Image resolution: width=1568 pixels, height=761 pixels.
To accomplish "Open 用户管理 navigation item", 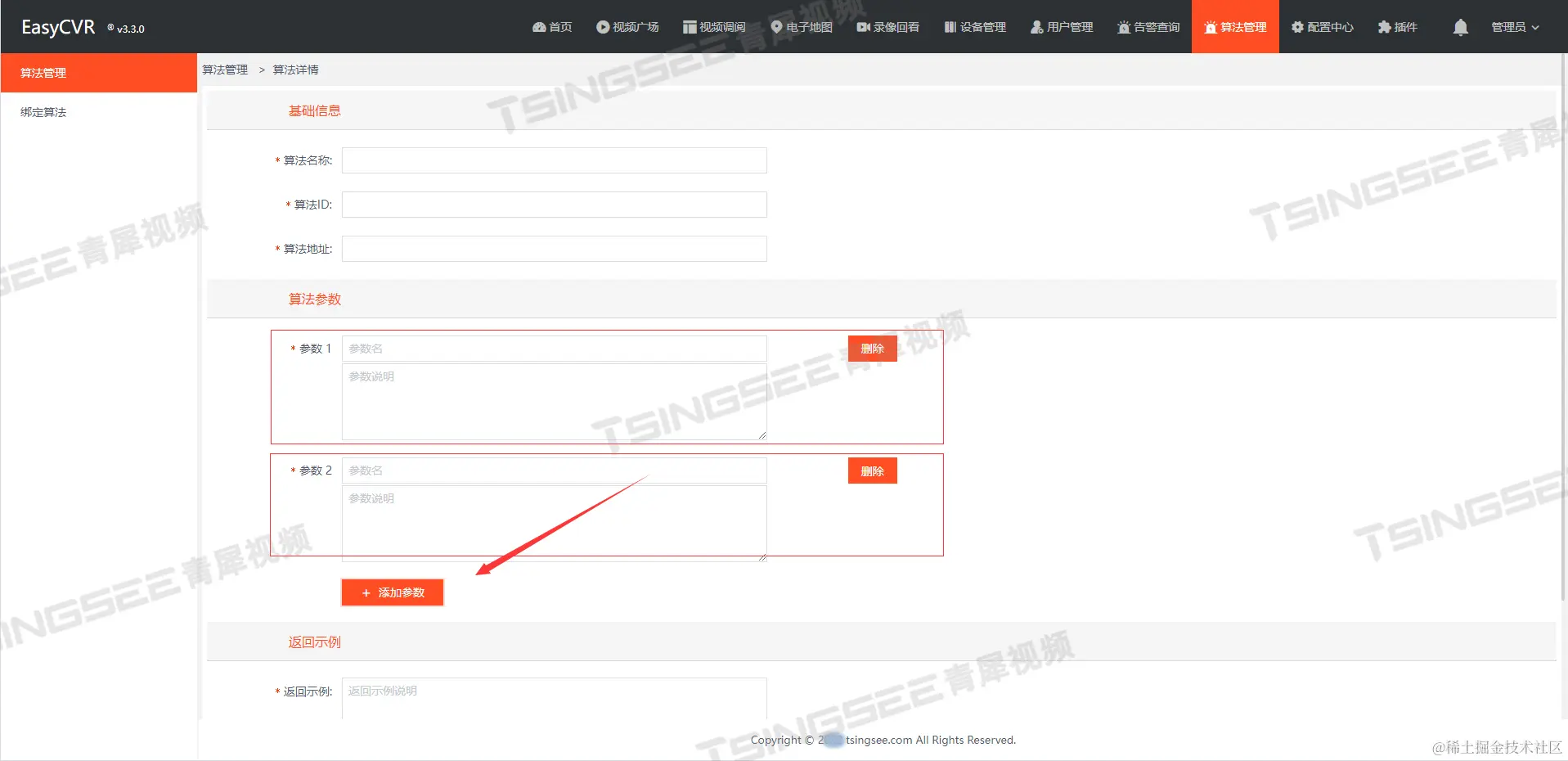I will click(x=1062, y=27).
